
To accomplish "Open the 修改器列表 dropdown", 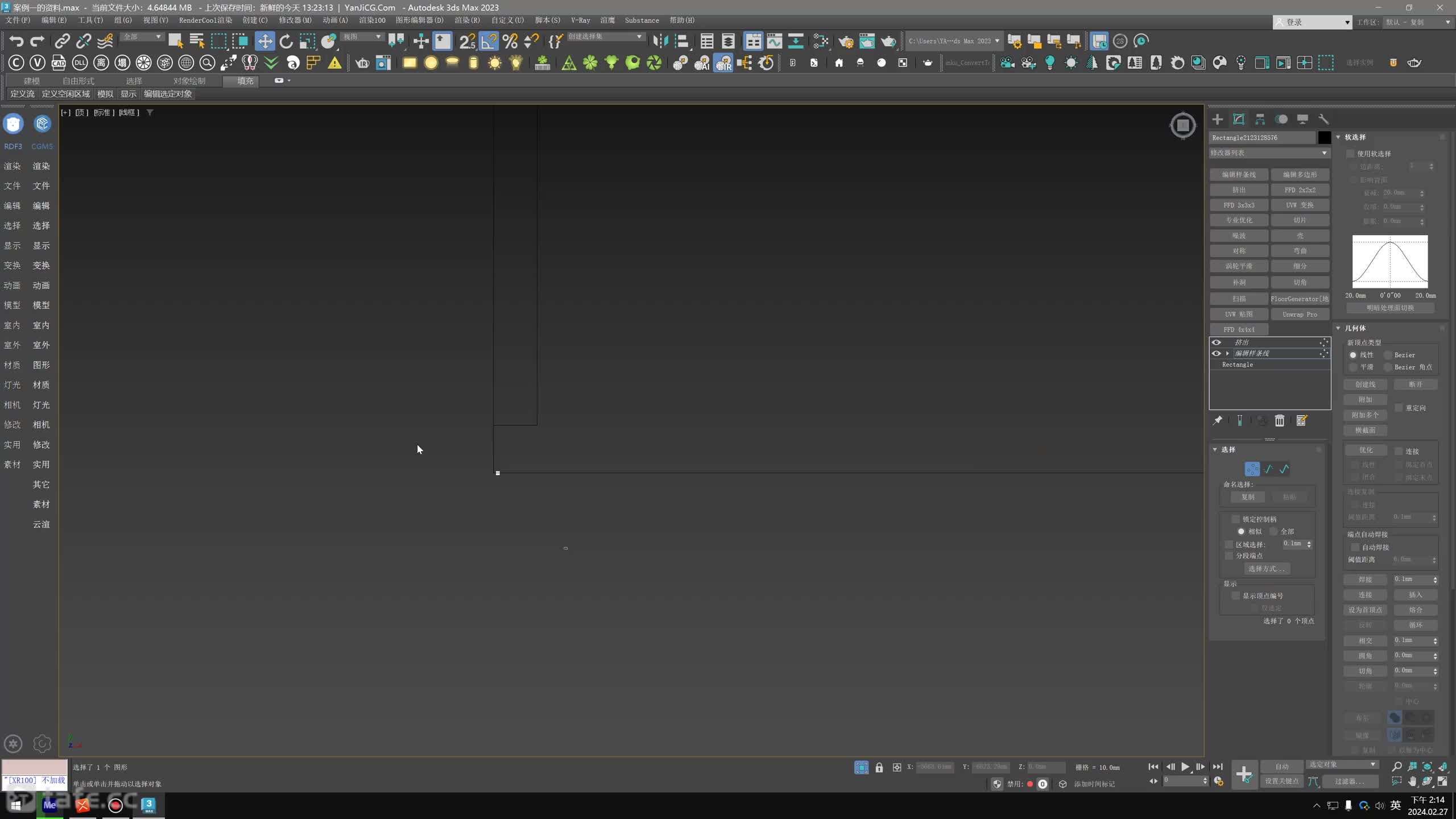I will (x=1269, y=153).
